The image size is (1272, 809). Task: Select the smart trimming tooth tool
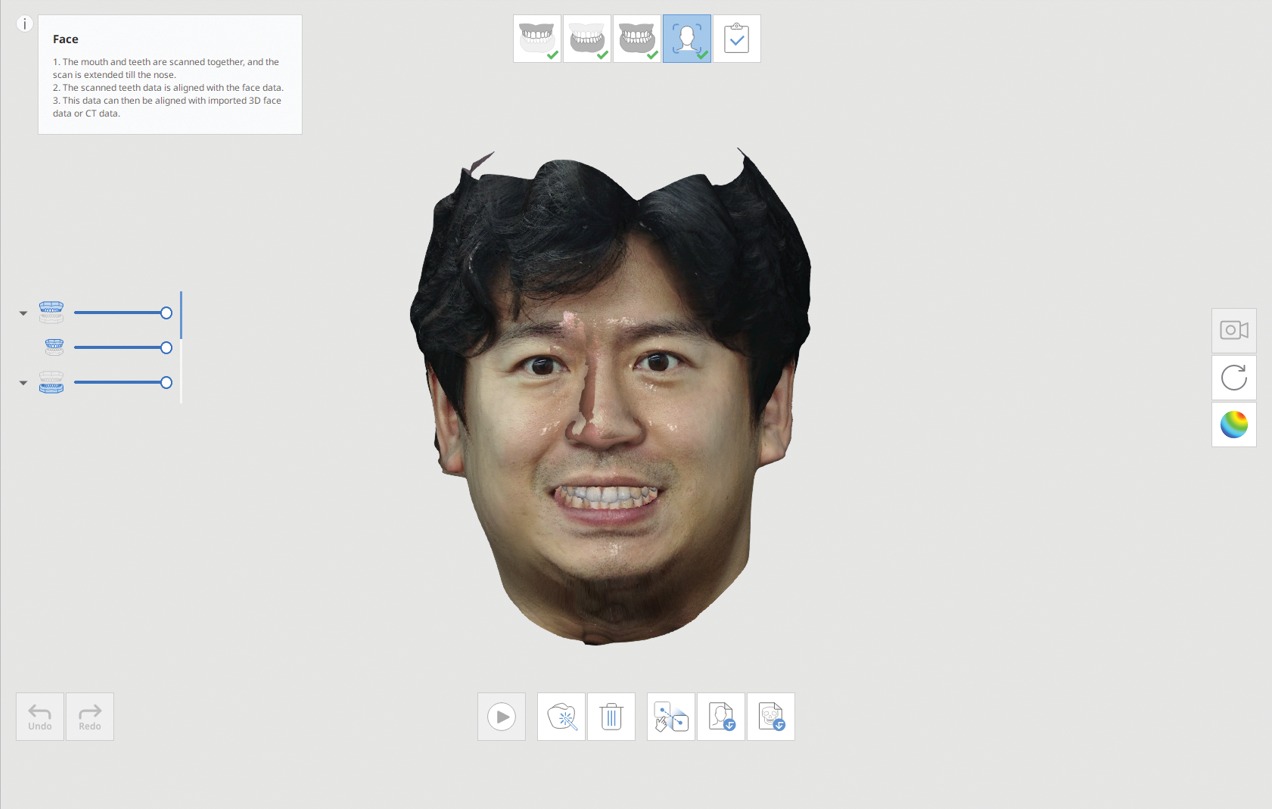[x=561, y=716]
